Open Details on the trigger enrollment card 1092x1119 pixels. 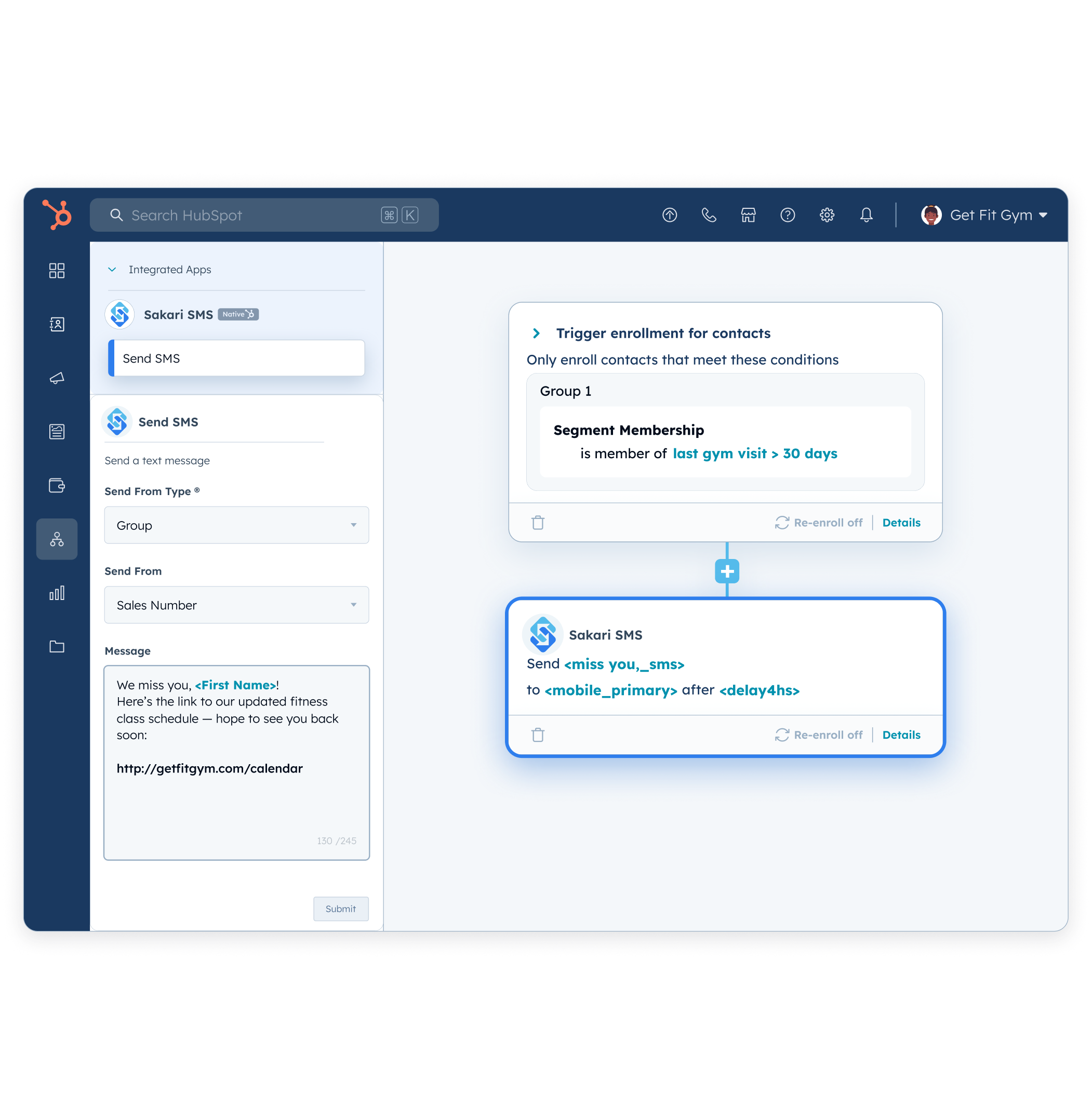tap(901, 522)
